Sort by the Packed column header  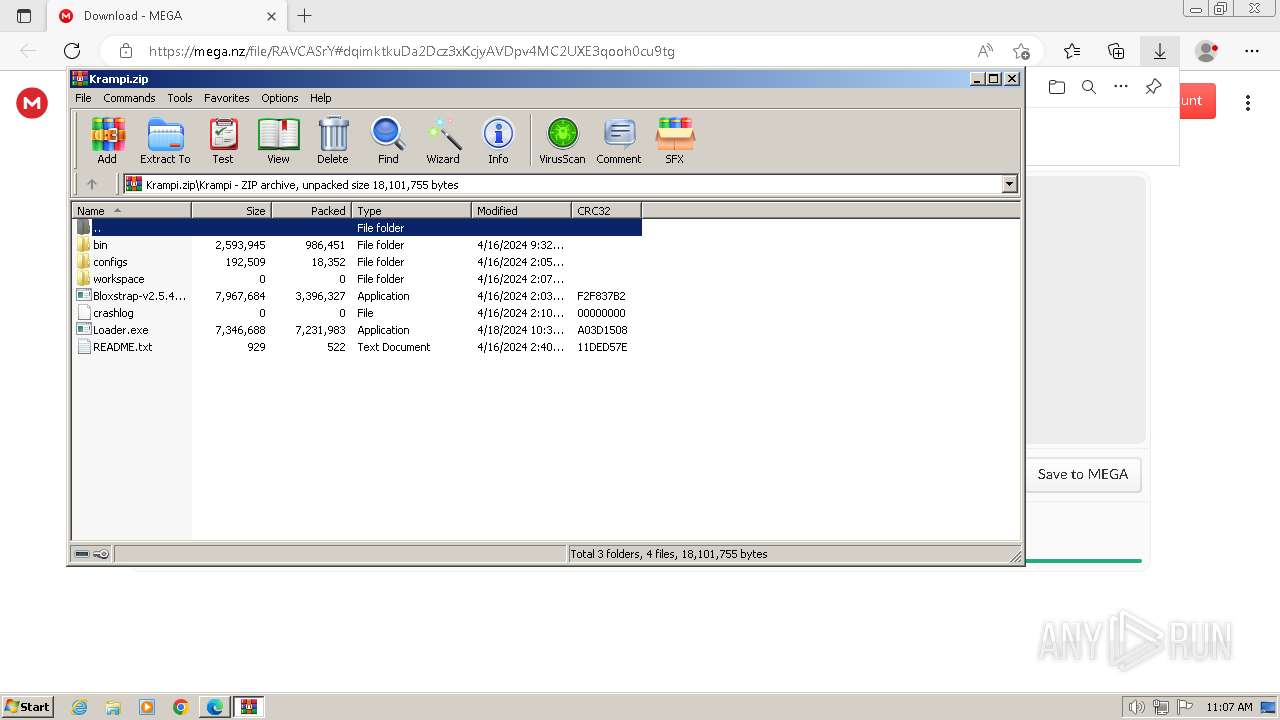[311, 210]
